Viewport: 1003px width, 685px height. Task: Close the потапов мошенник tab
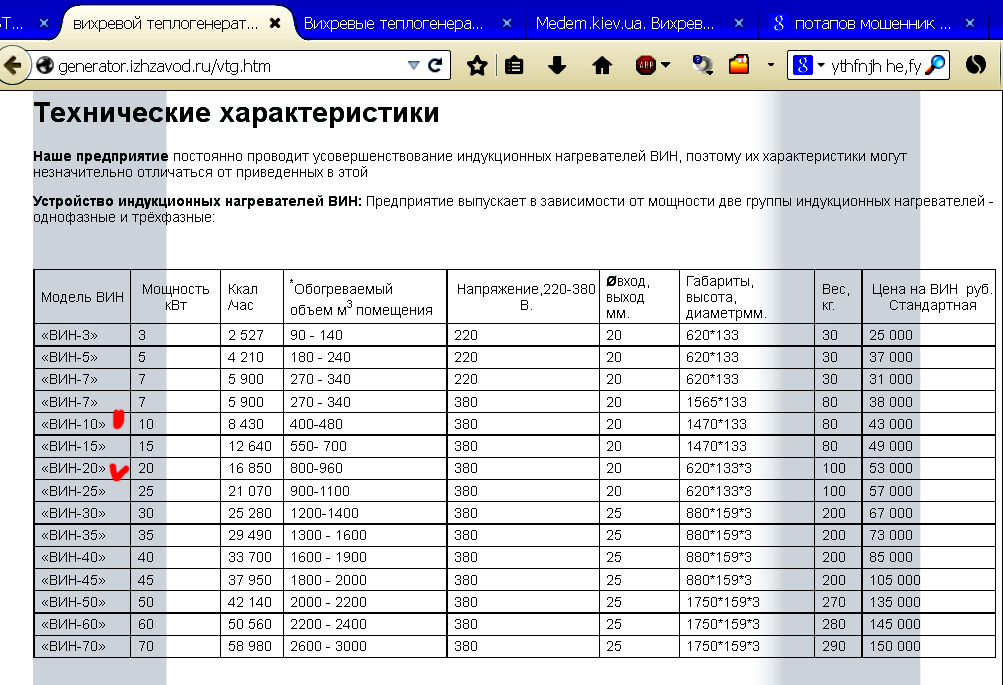(x=970, y=24)
